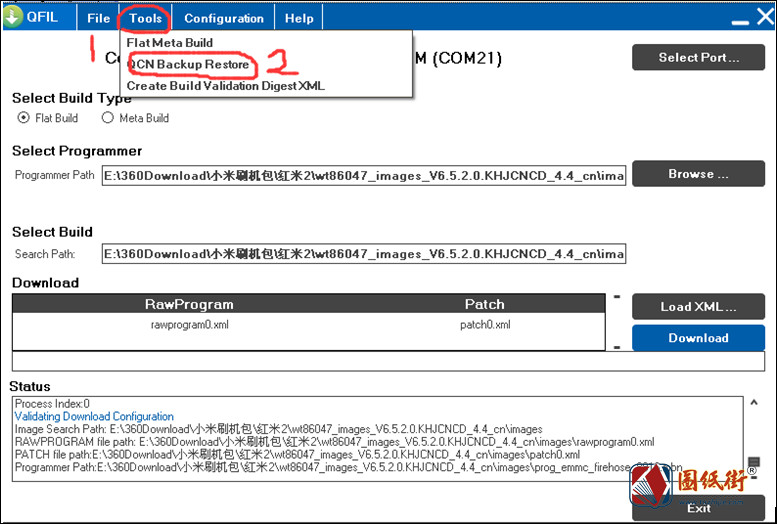Minimize the QFIL window
777x524 pixels.
[740, 21]
